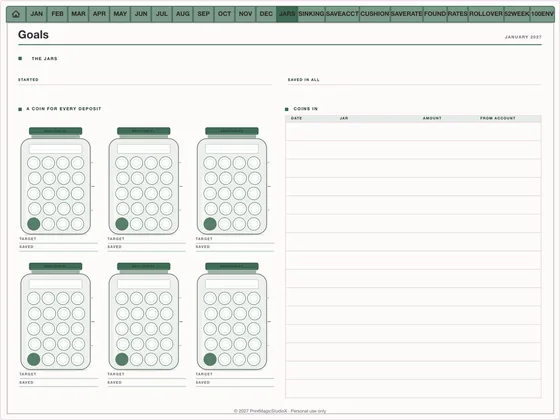Viewport: 560px width, 420px height.
Task: Go to the NOV tab
Action: 245,14
